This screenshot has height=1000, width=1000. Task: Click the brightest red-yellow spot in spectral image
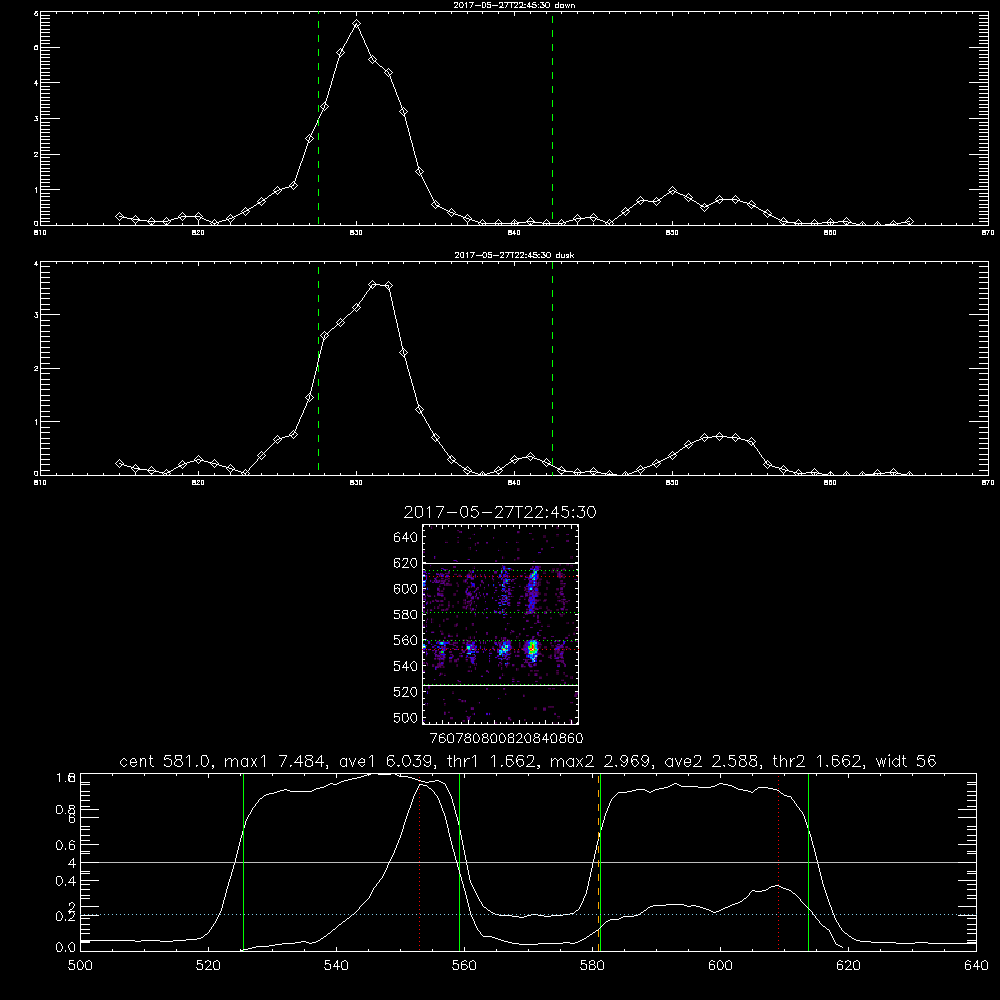tap(532, 649)
